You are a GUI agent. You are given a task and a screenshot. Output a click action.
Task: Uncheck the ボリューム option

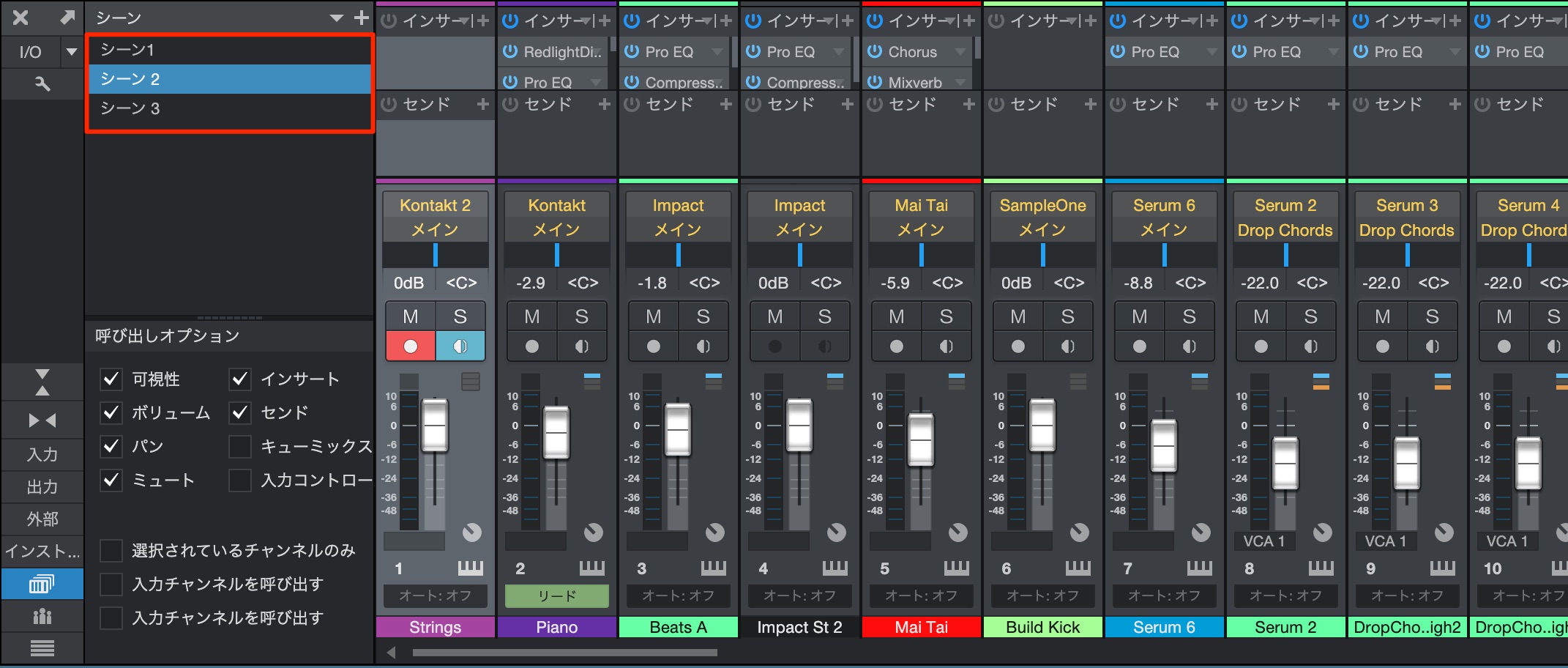click(111, 412)
